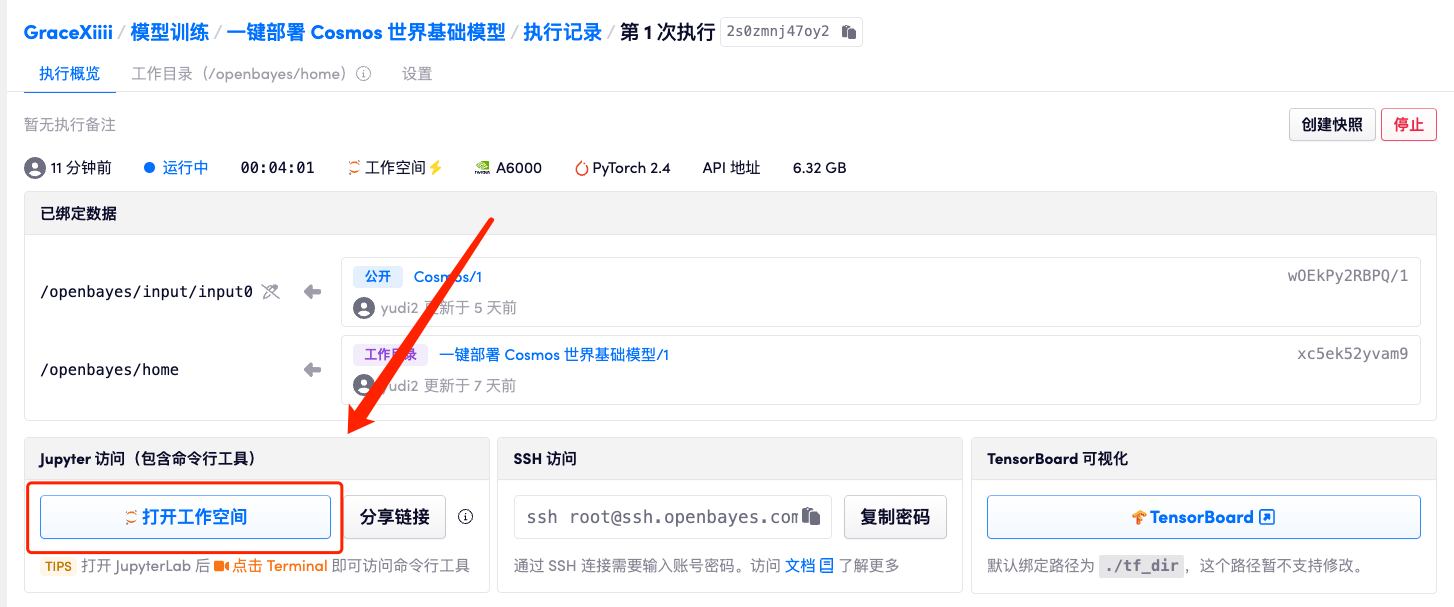Click the xc5ek52yvam9 identifier
The image size is (1454, 607).
click(1353, 355)
